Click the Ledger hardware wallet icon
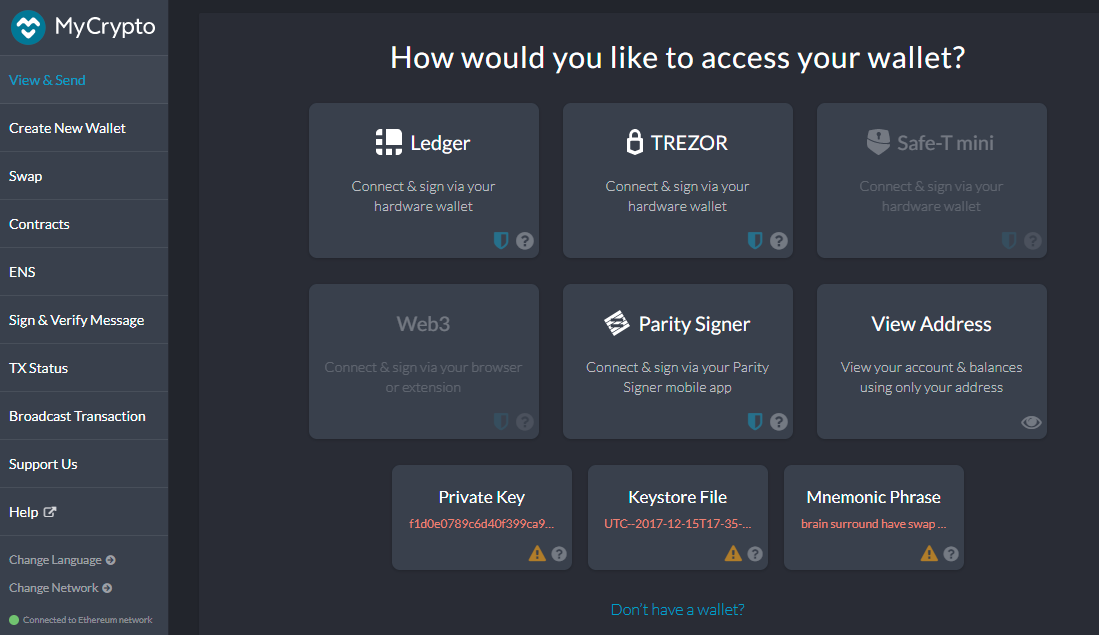This screenshot has height=635, width=1099. click(x=388, y=141)
